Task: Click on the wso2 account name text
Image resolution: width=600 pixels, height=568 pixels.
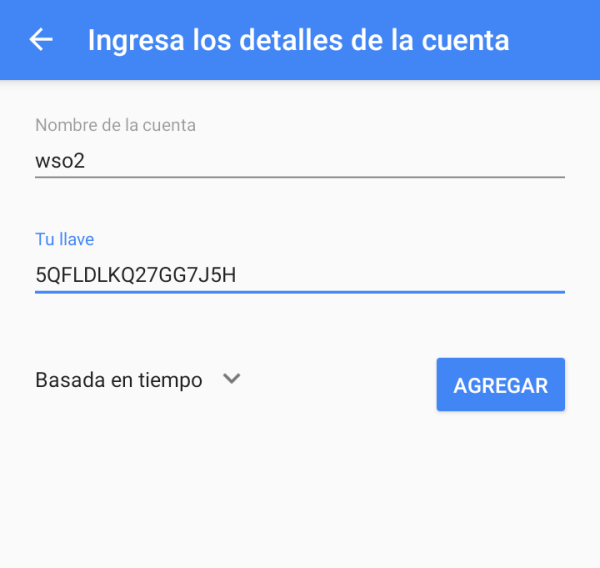Action: tap(60, 161)
